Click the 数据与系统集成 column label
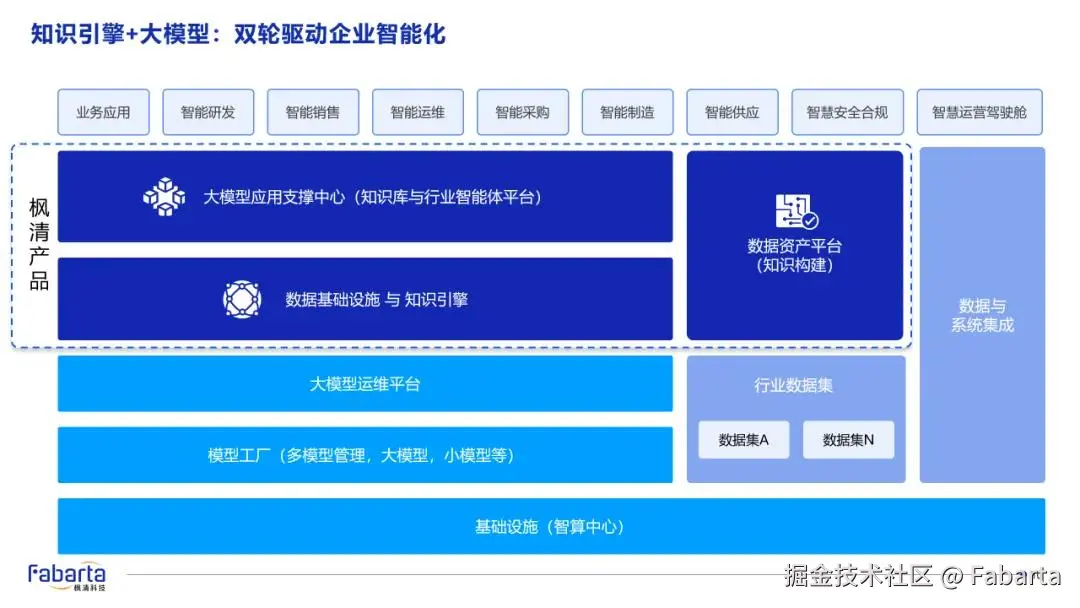Screen dimensions: 1080x608 click(x=982, y=315)
